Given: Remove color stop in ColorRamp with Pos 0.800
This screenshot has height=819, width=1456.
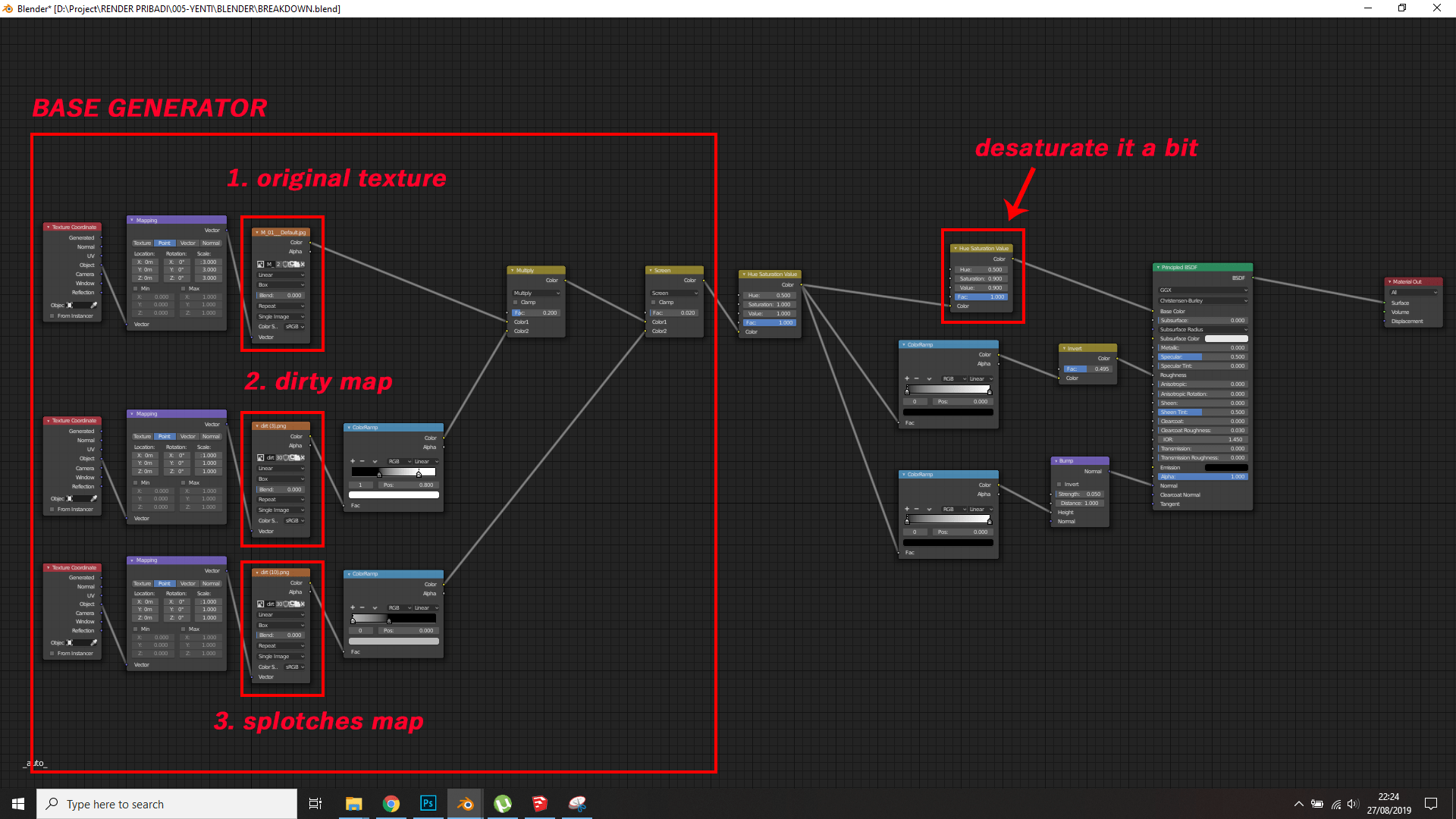Looking at the screenshot, I should coord(362,461).
